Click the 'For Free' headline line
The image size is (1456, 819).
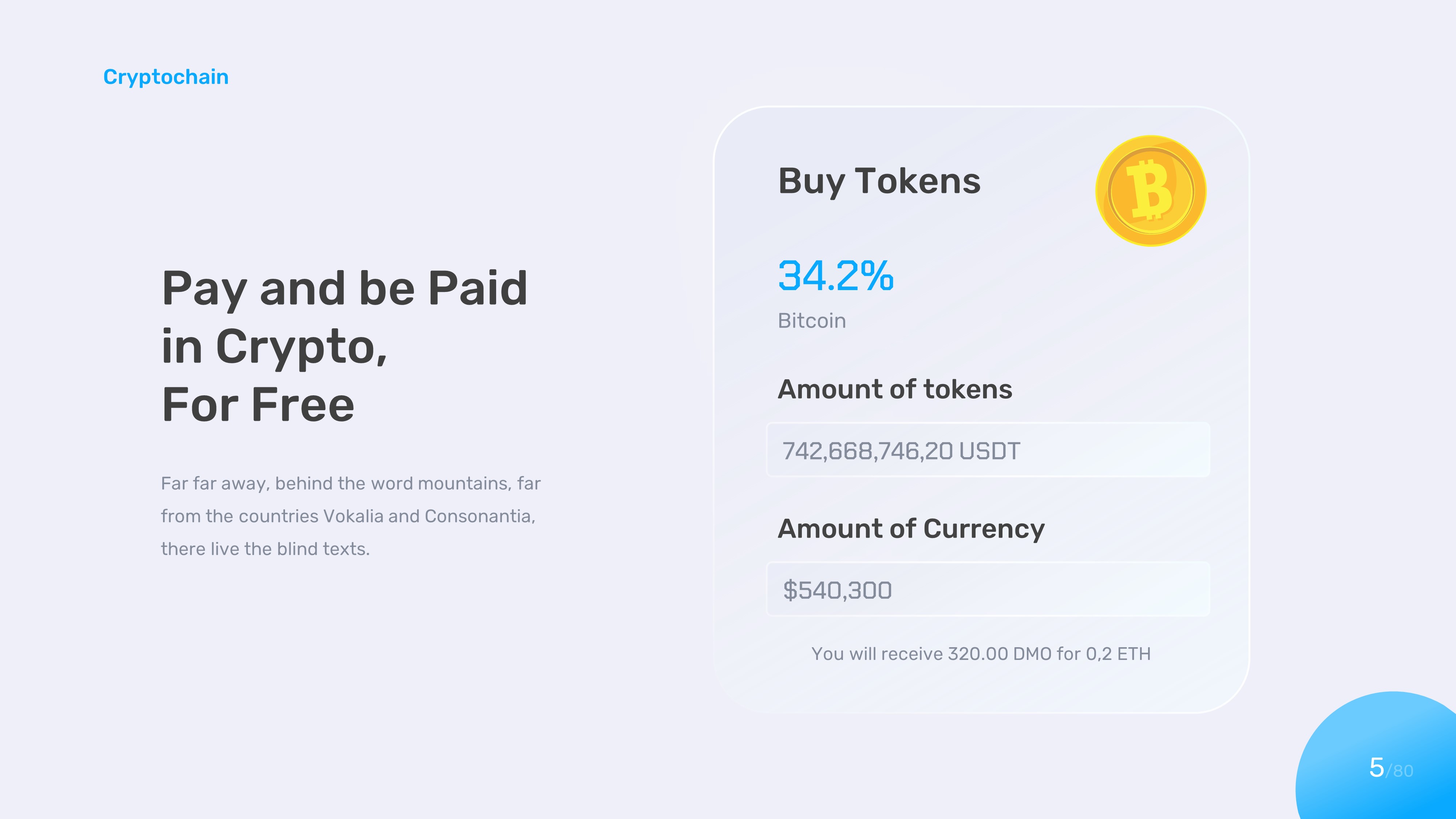(258, 405)
